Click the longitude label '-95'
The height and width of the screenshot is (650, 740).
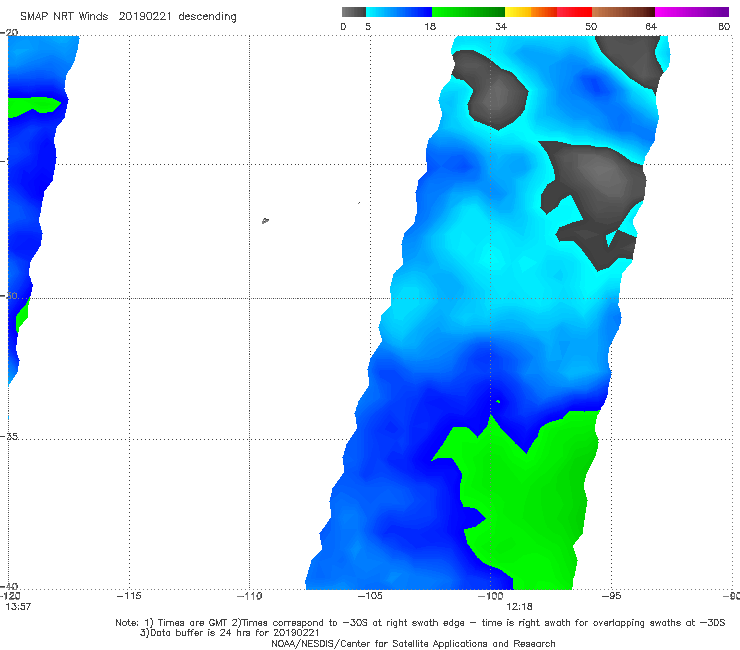611,596
